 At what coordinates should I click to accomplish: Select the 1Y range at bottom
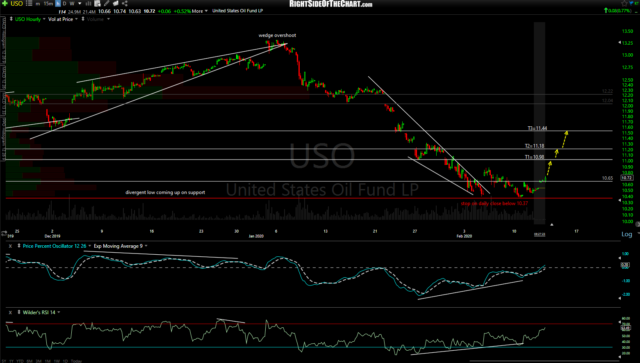pyautogui.click(x=11, y=361)
